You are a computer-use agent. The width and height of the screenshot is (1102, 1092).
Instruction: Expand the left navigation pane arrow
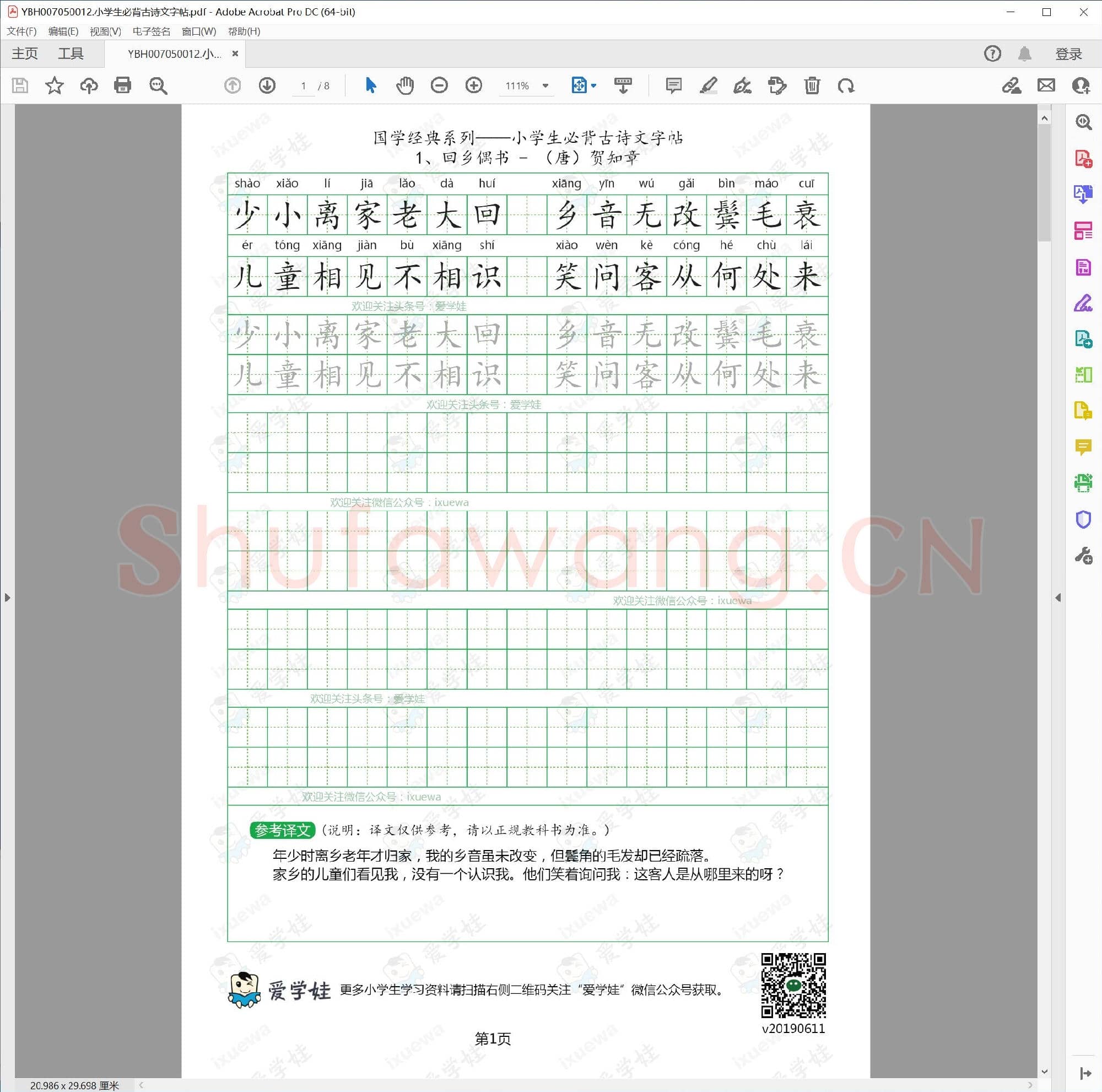tap(7, 598)
